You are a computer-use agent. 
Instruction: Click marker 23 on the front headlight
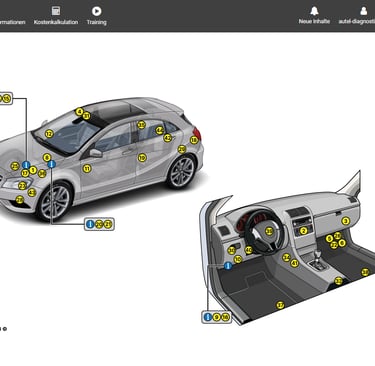point(22,186)
